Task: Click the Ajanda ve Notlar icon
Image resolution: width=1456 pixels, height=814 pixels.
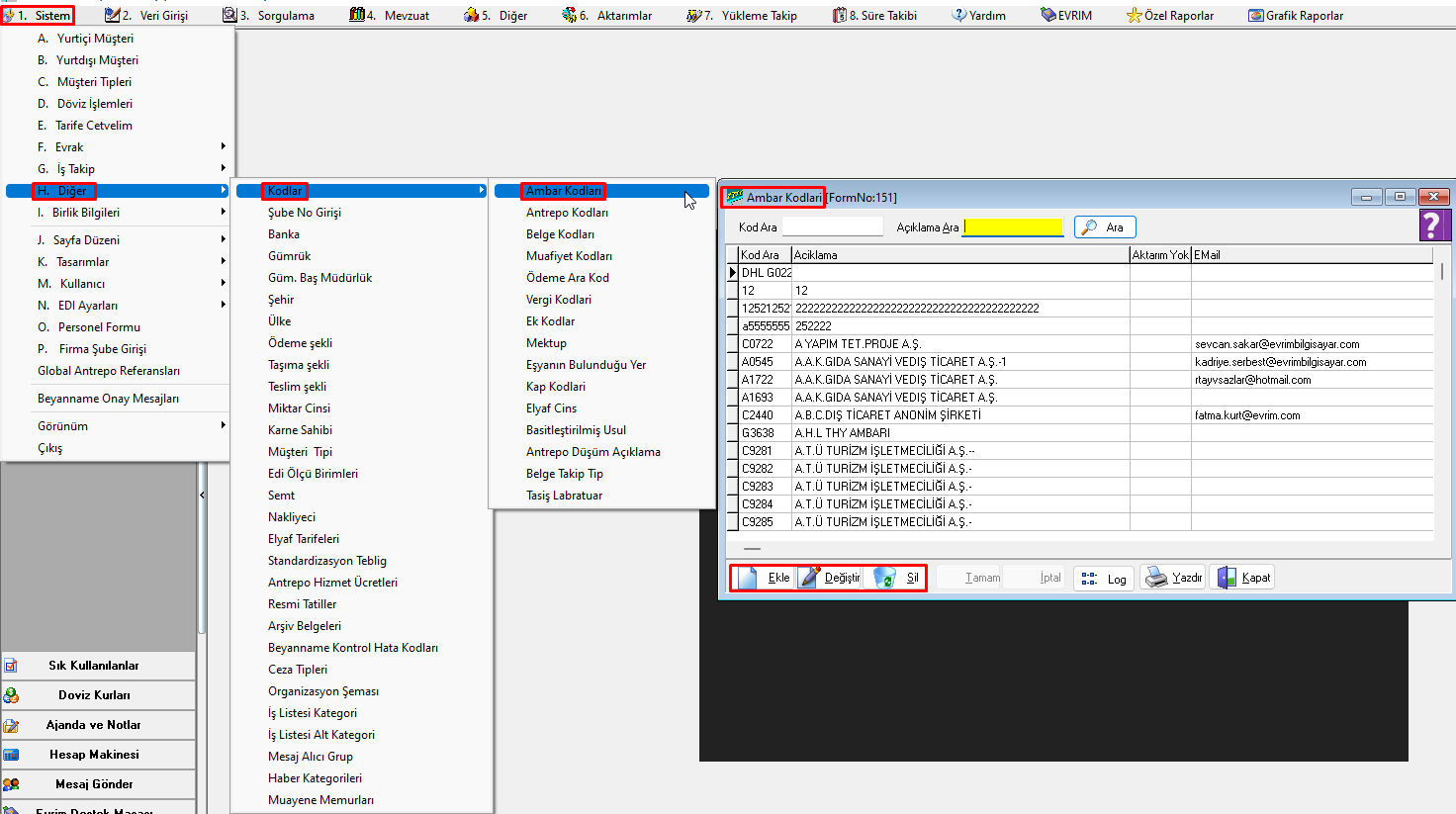Action: click(x=11, y=725)
